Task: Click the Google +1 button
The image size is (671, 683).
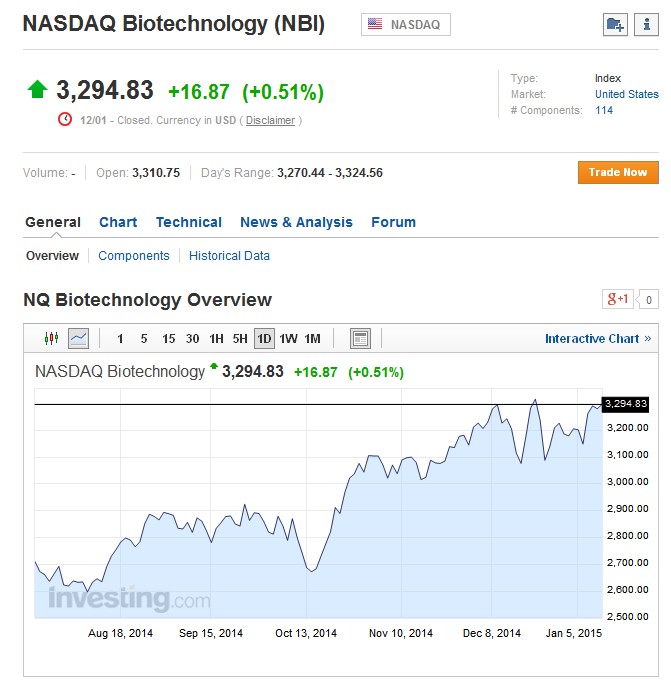Action: (617, 299)
